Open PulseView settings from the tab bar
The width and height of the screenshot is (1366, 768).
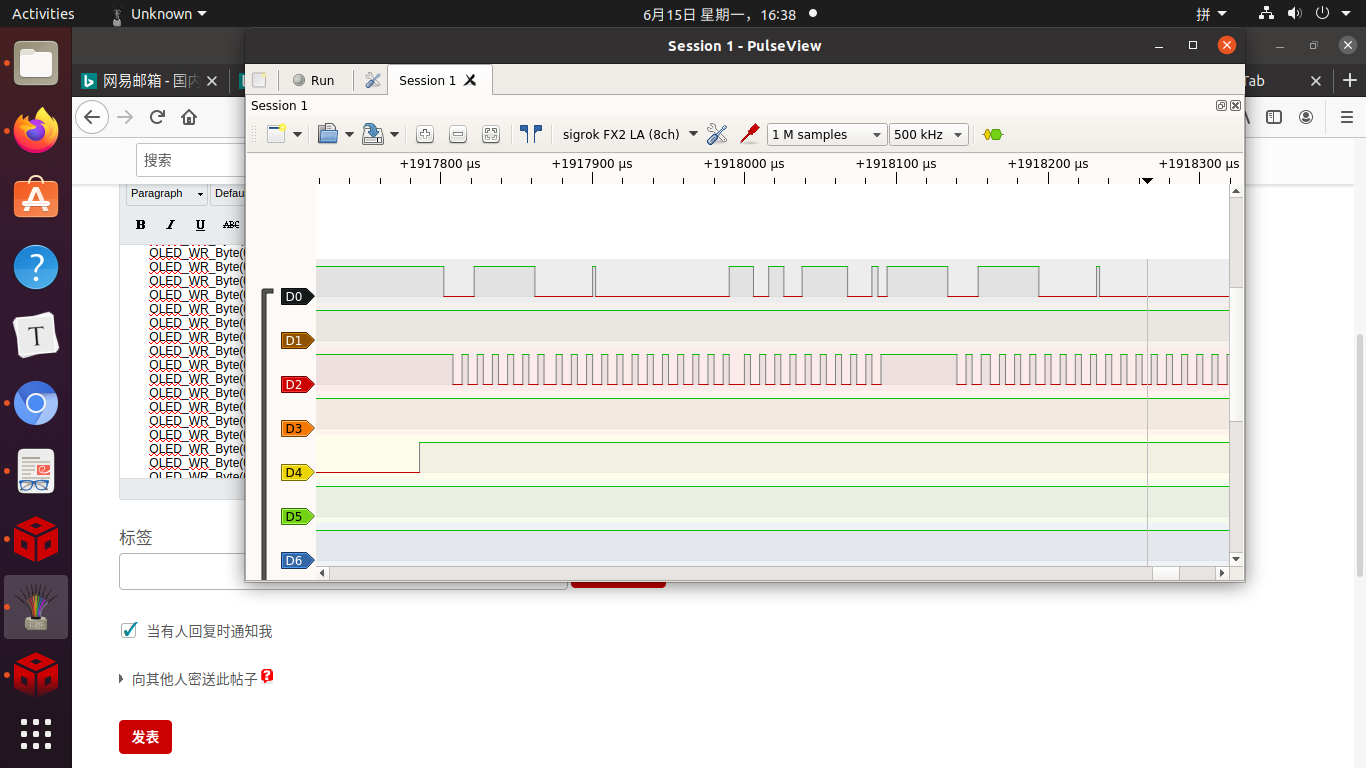(373, 80)
